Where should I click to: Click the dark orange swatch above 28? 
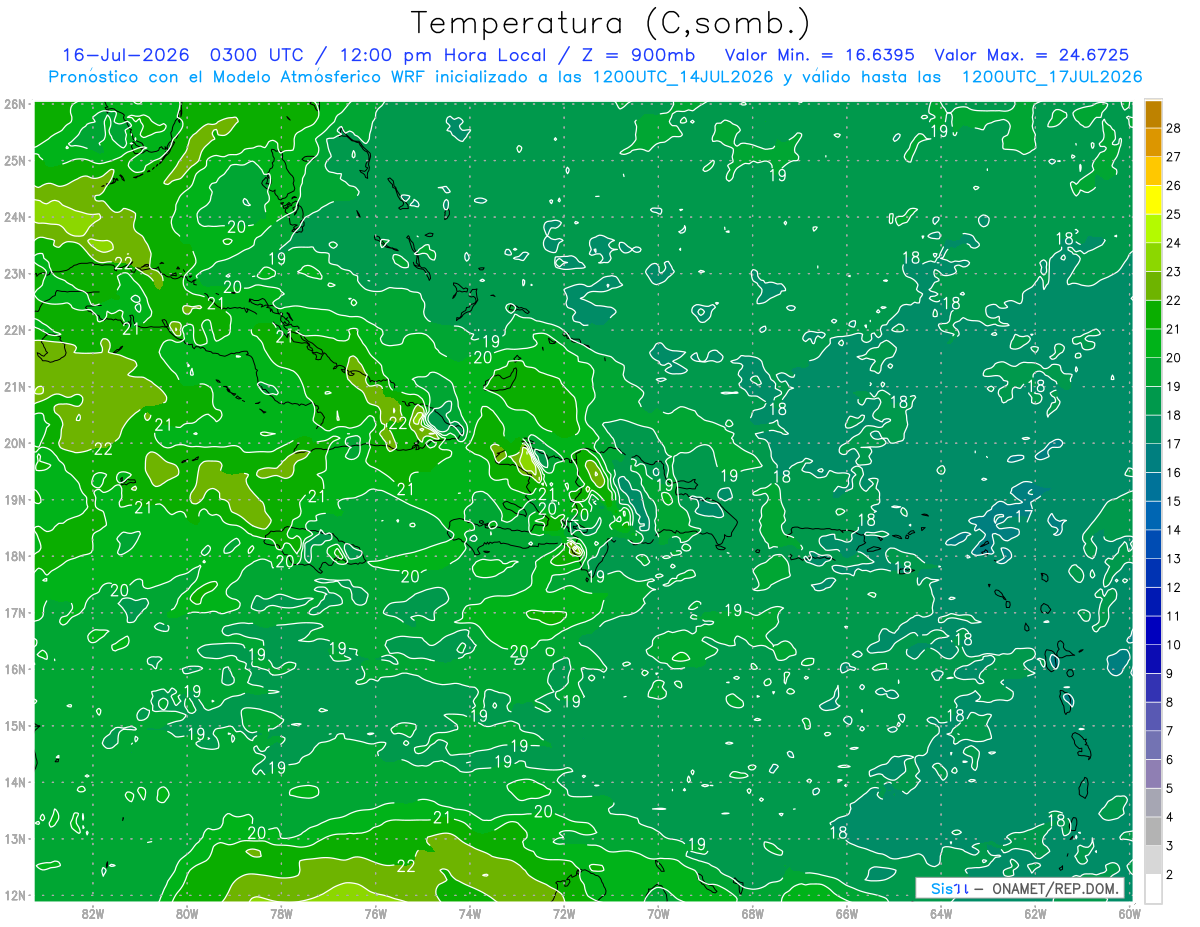1153,114
